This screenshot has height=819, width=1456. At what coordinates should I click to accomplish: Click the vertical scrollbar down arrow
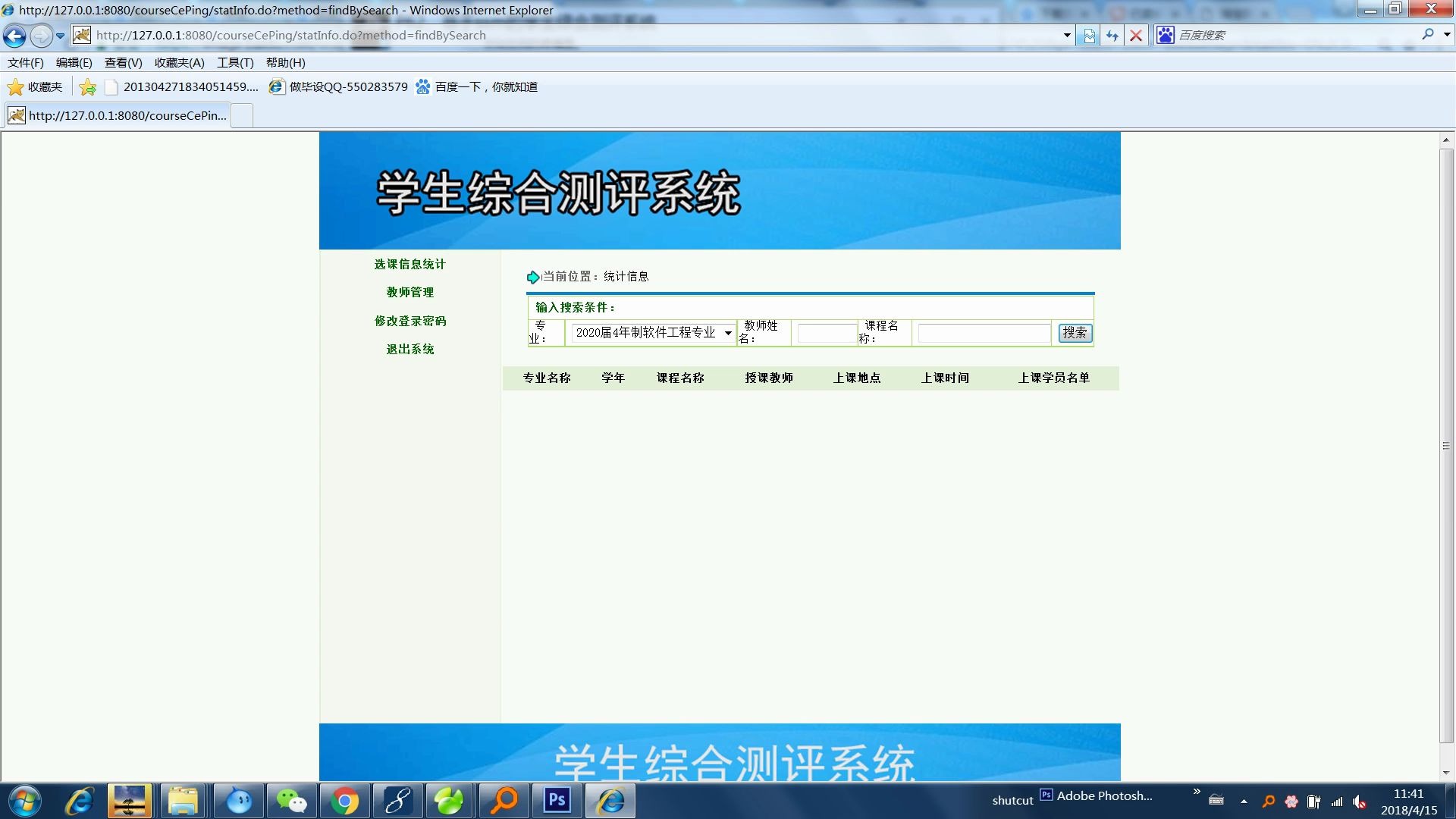click(1444, 772)
